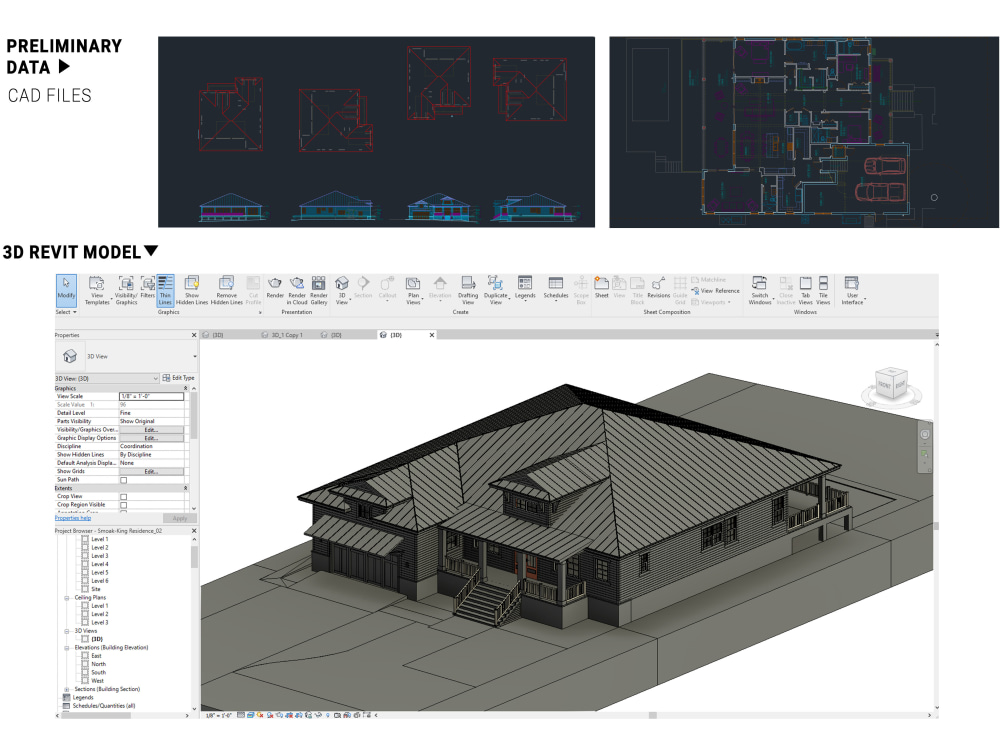
Task: Enable the Sun Path checkbox
Action: 123,479
